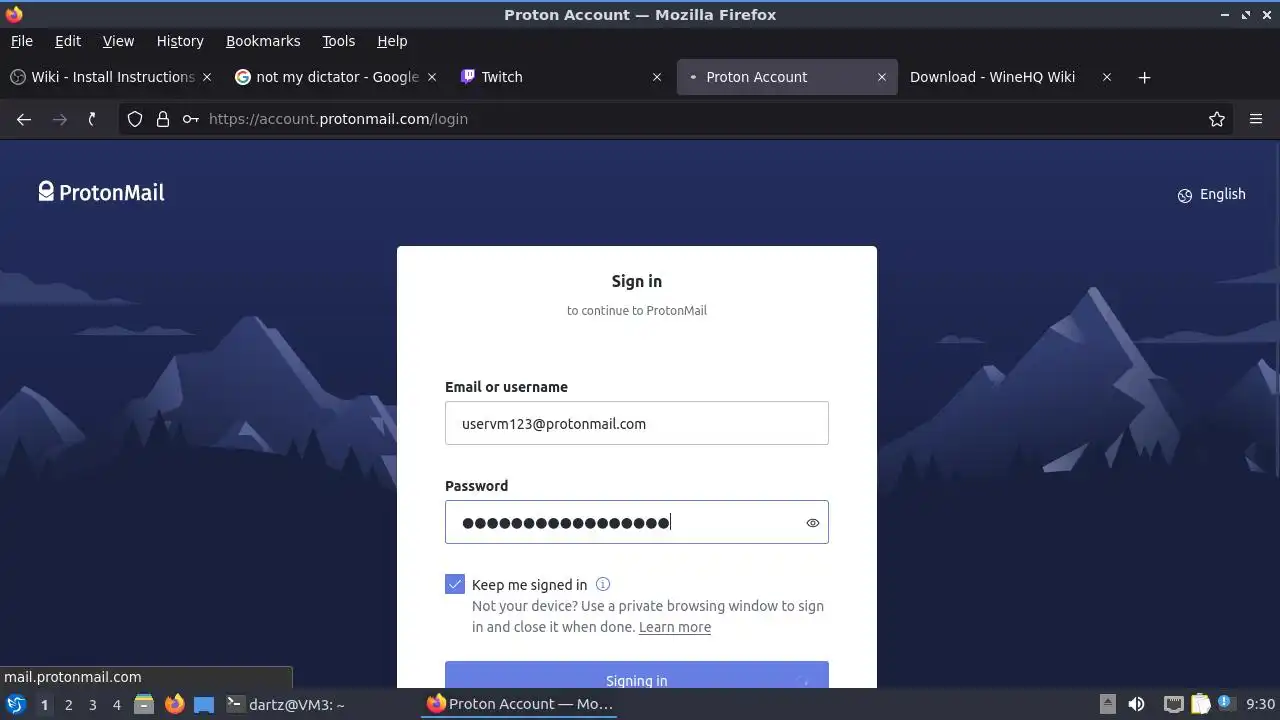1280x720 pixels.
Task: Open the volume speaker tray icon
Action: (x=1136, y=704)
